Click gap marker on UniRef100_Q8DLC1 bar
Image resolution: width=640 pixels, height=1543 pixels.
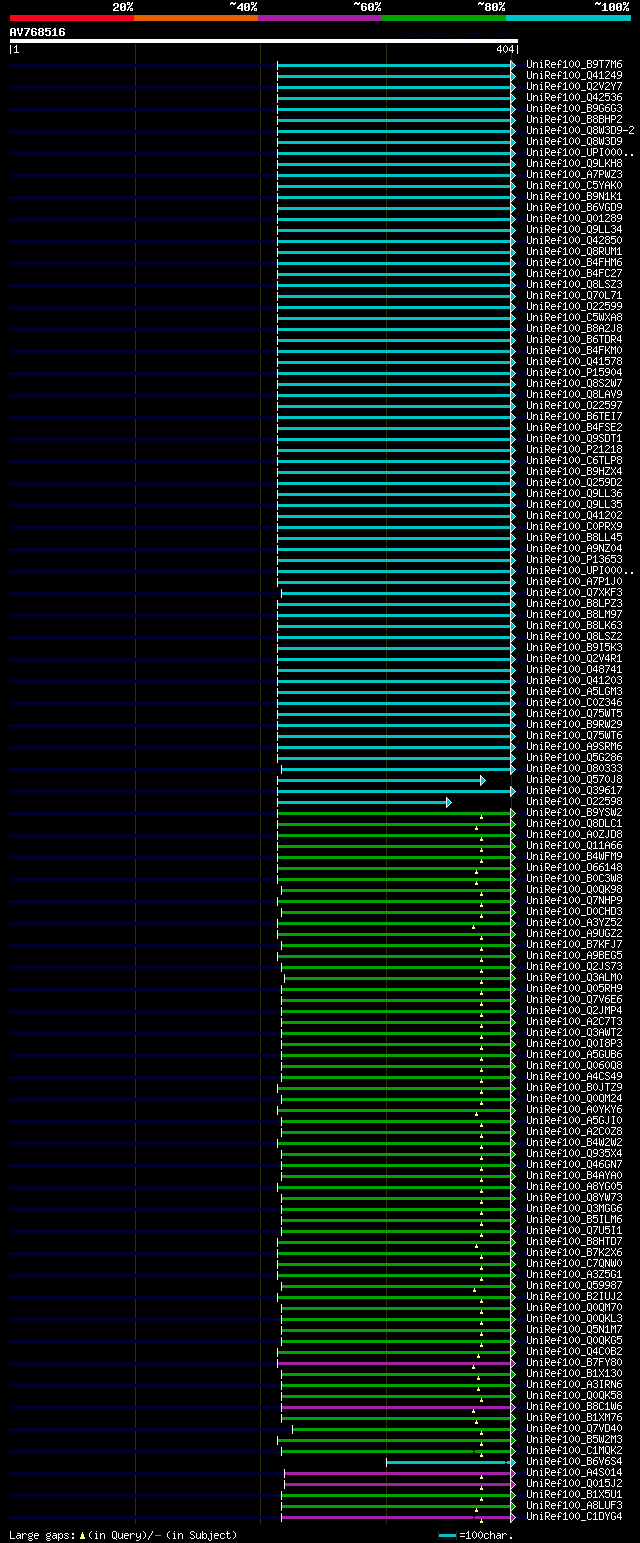click(x=477, y=827)
